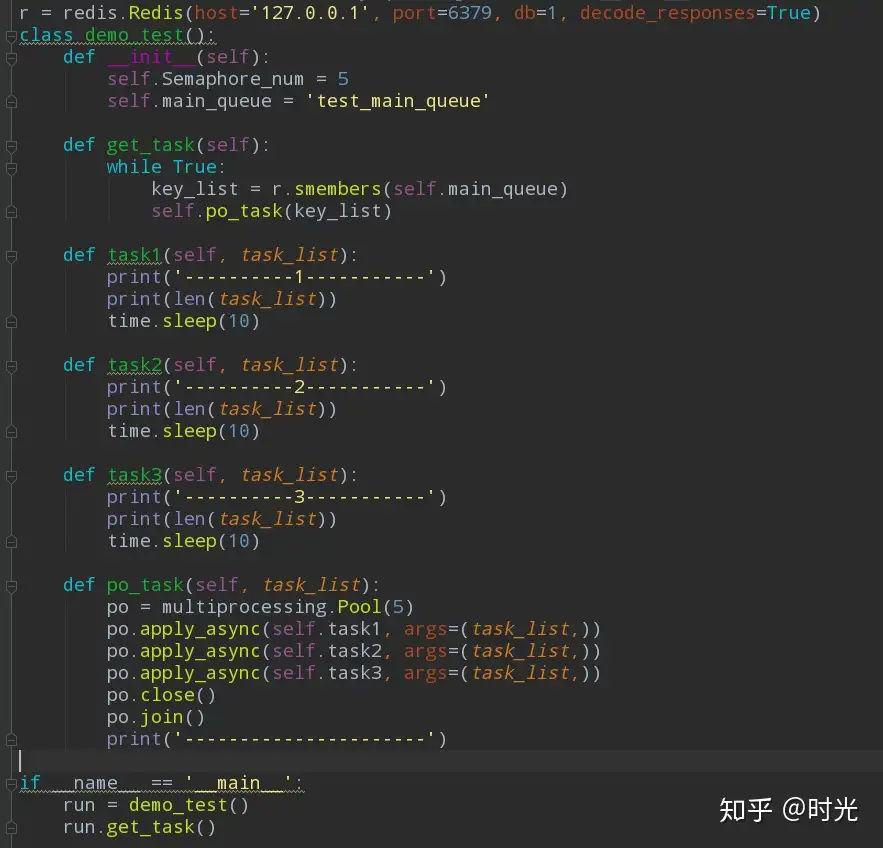Click 'close' in po.close()

pos(167,695)
